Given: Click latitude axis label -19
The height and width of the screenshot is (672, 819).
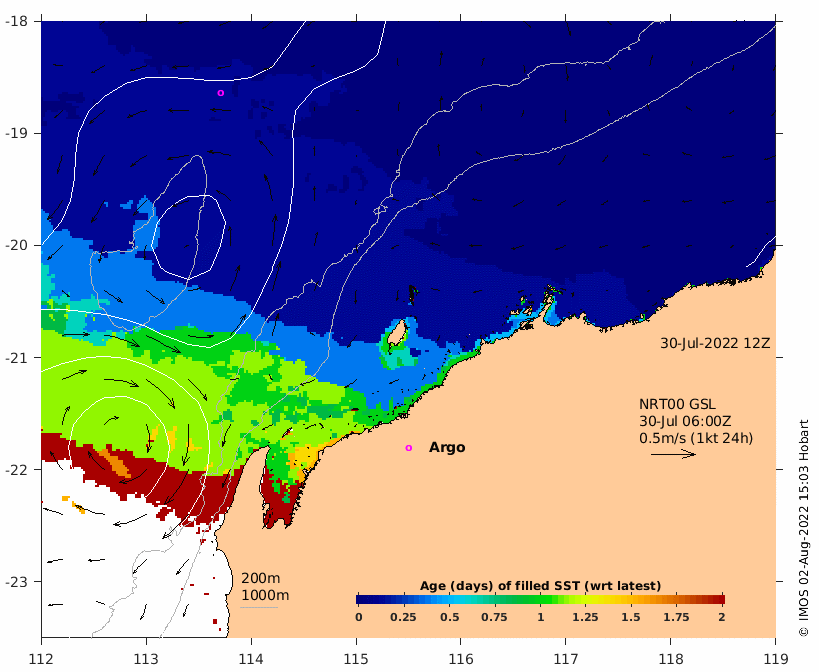Looking at the screenshot, I should pos(15,133).
